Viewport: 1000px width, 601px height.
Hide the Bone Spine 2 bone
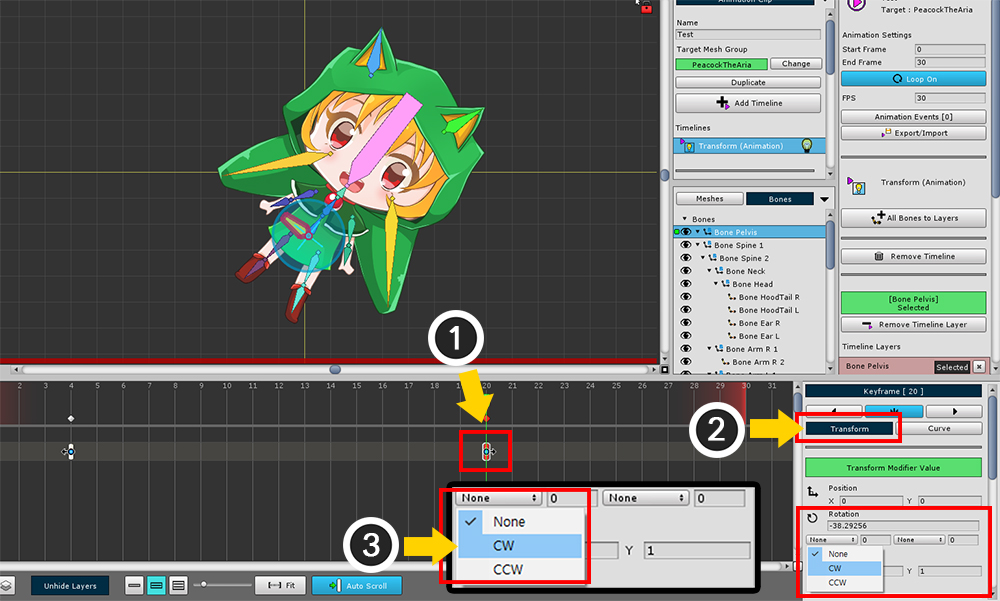point(686,258)
